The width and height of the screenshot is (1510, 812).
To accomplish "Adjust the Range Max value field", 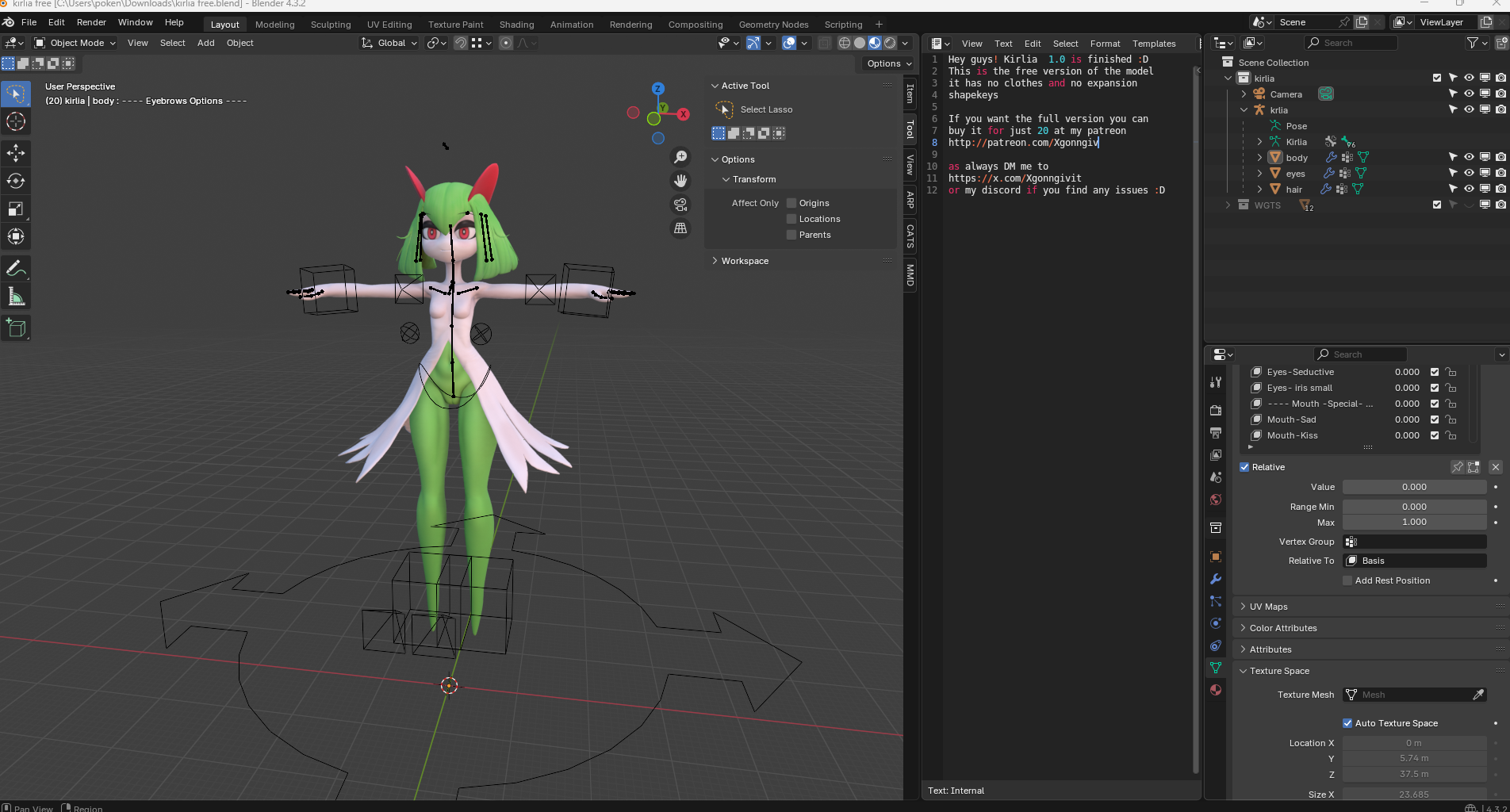I will coord(1414,522).
